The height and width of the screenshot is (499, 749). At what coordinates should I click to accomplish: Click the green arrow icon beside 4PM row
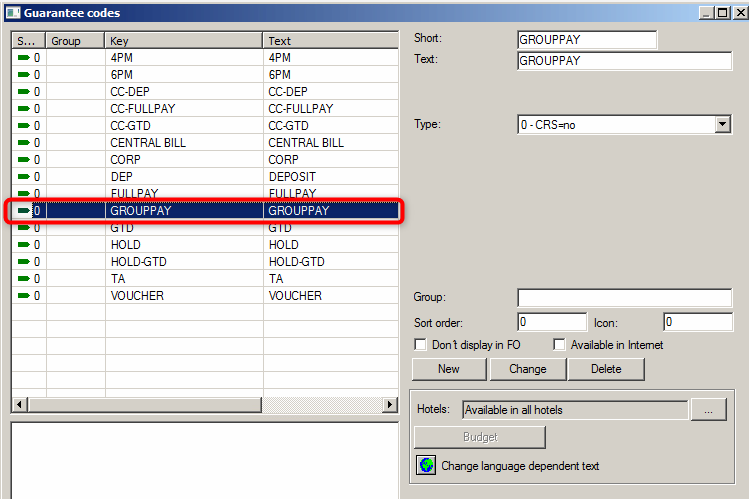tap(24, 58)
